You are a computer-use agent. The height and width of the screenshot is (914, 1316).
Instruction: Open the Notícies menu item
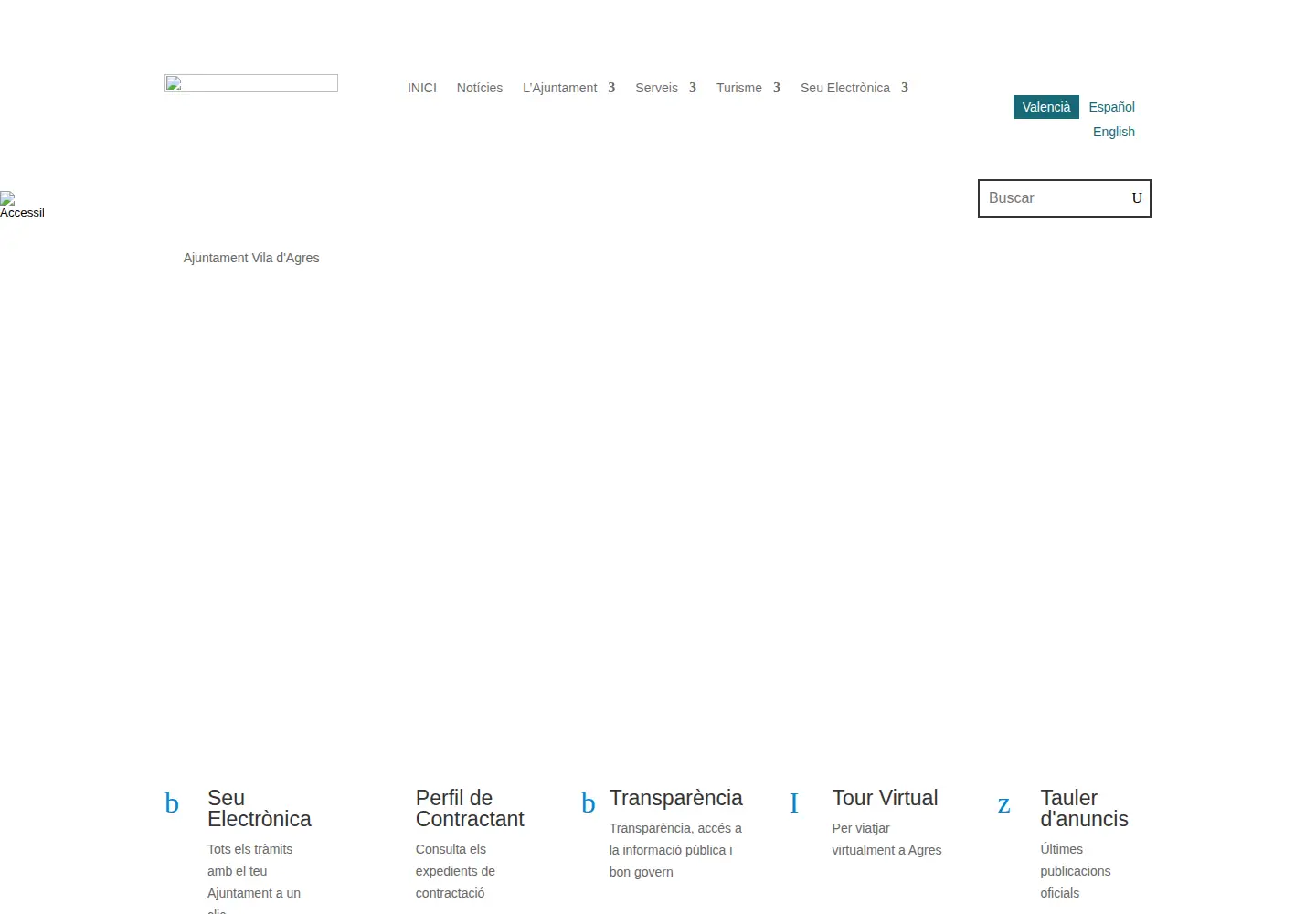[480, 88]
